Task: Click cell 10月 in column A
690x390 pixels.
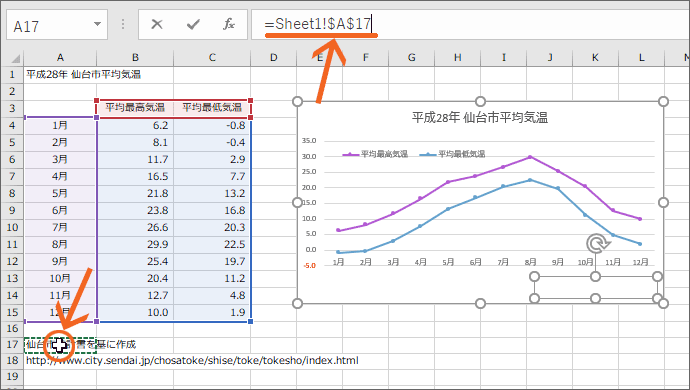Action: (60, 278)
